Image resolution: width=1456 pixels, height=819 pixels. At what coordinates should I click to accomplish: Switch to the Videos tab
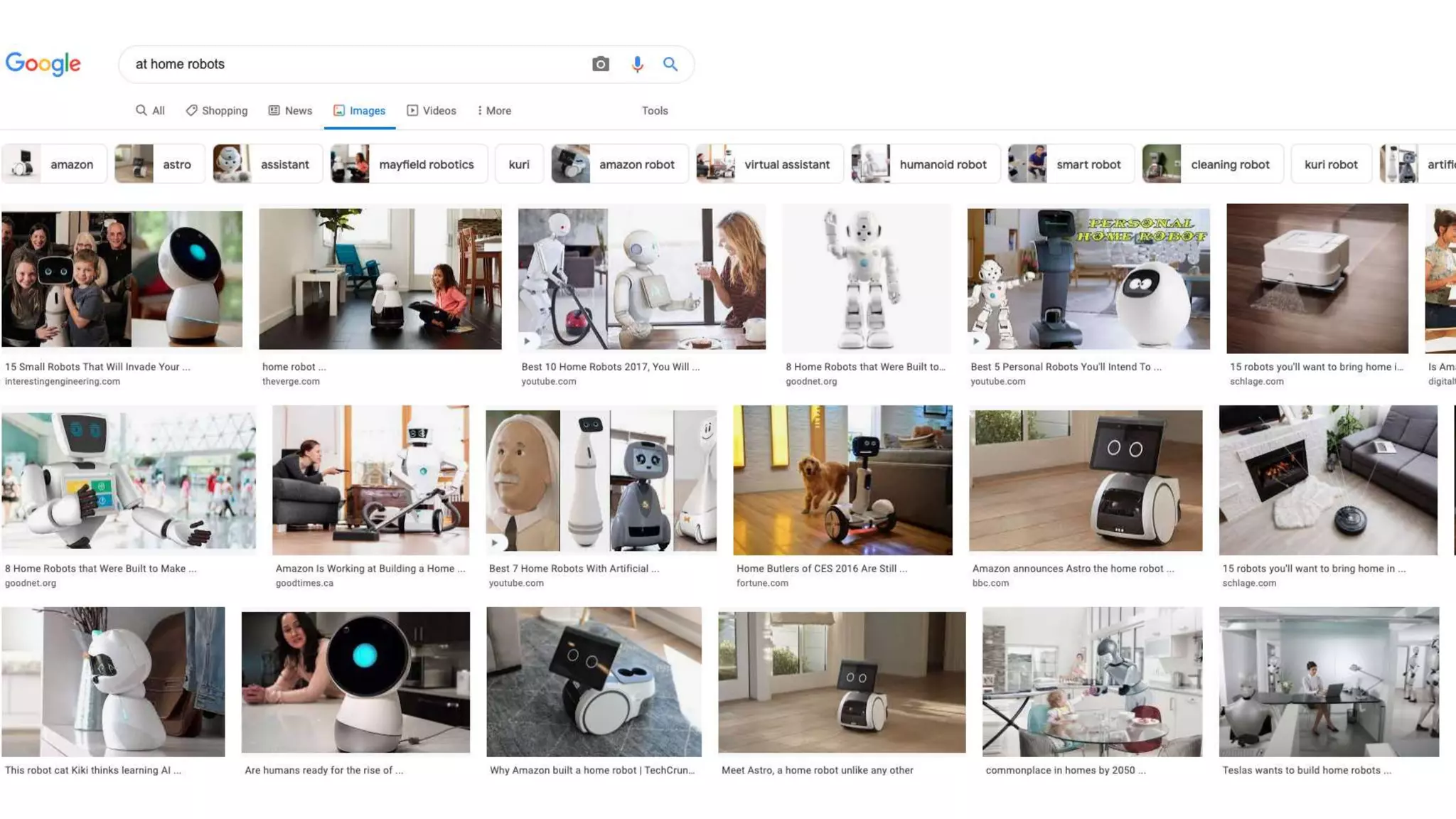pyautogui.click(x=432, y=110)
